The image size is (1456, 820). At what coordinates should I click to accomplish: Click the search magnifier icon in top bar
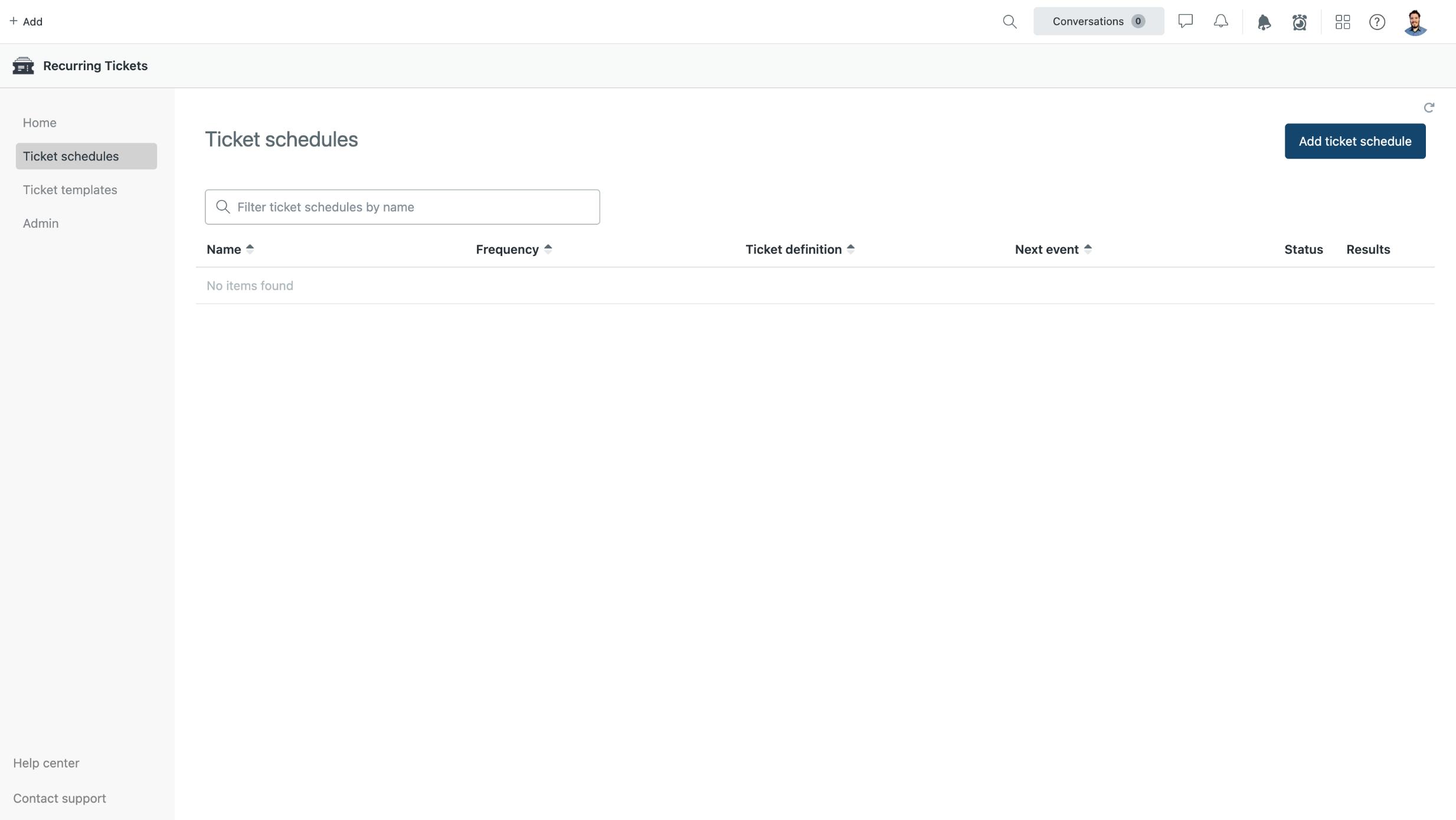pyautogui.click(x=1009, y=22)
